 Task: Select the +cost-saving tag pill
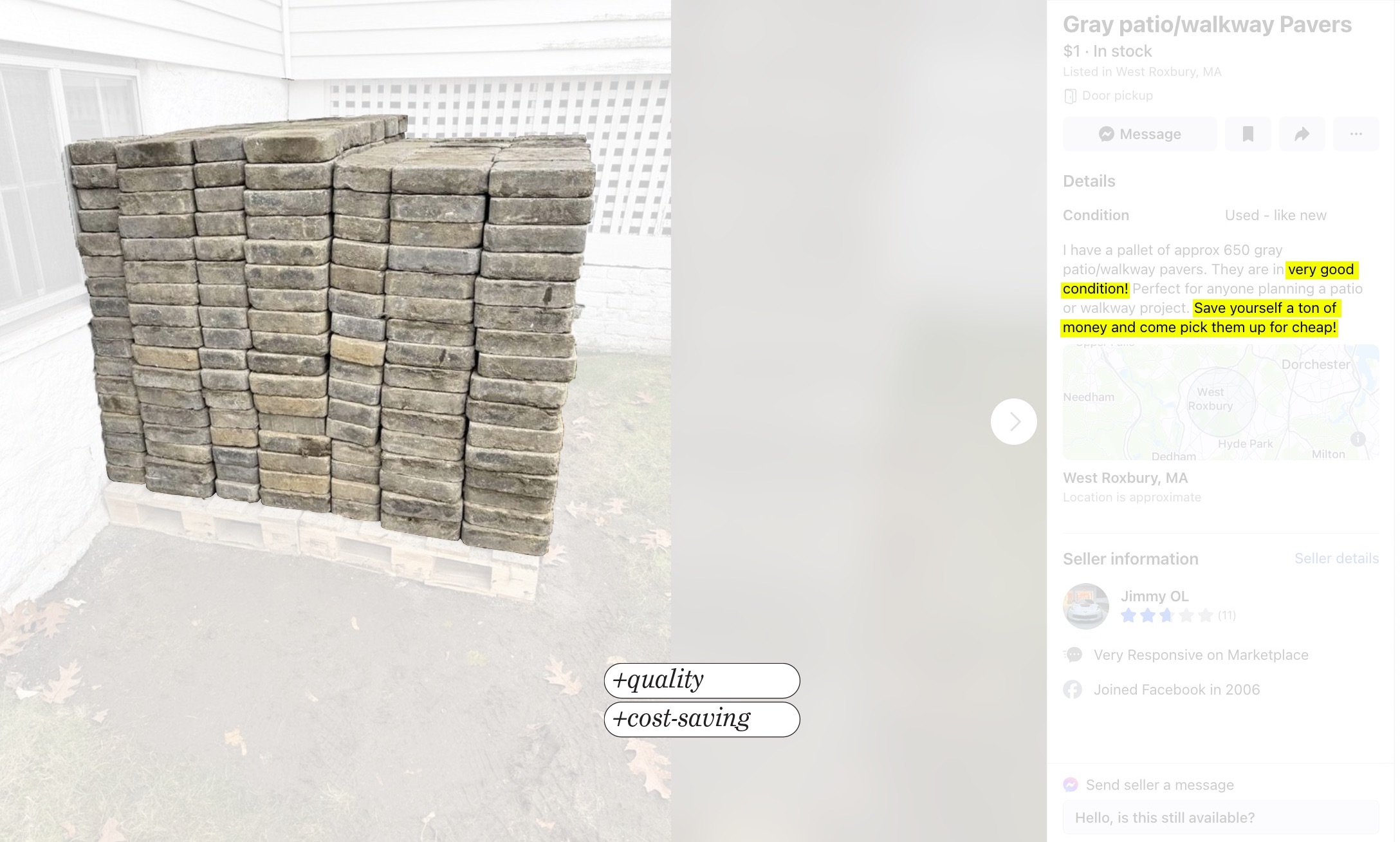(702, 719)
